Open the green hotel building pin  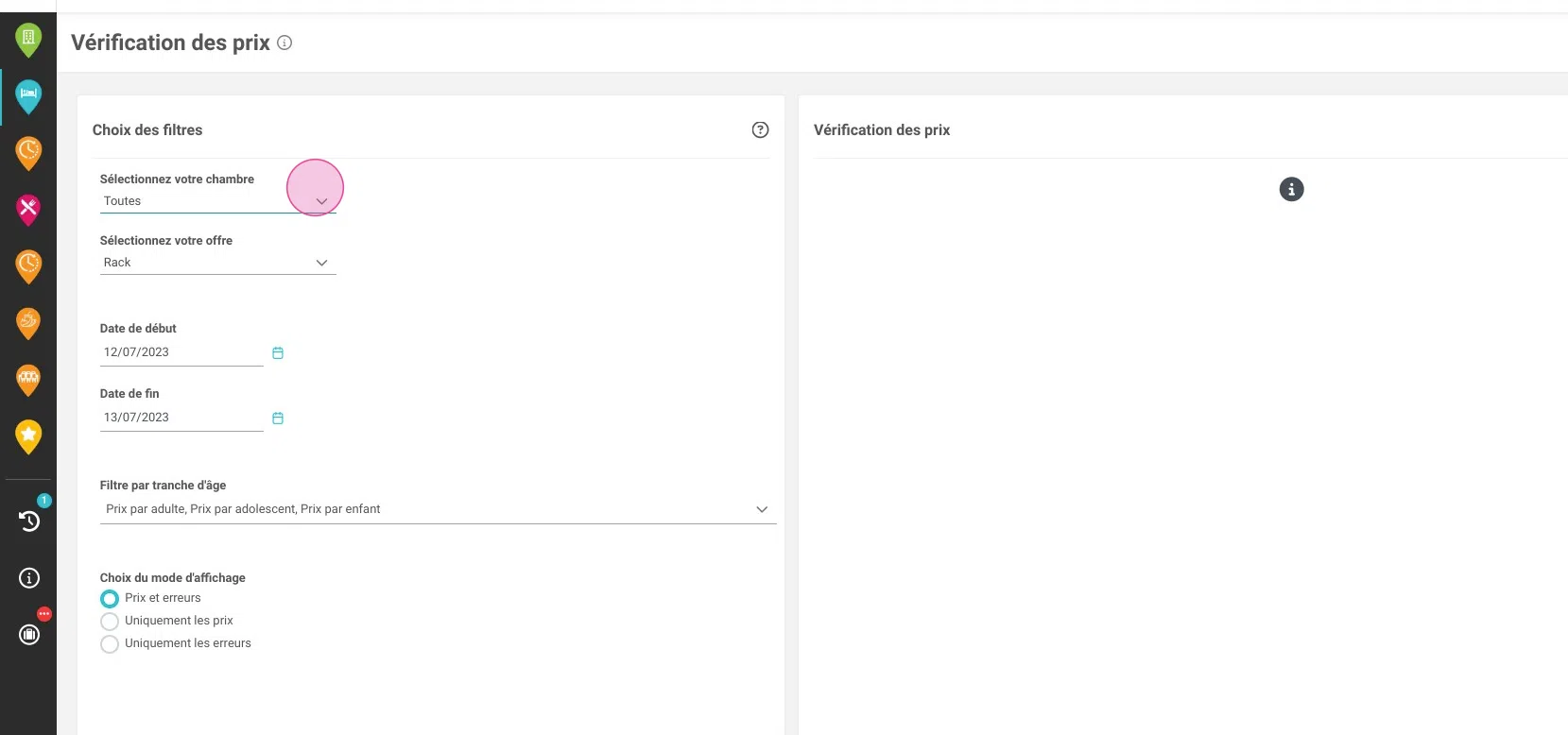click(x=28, y=40)
